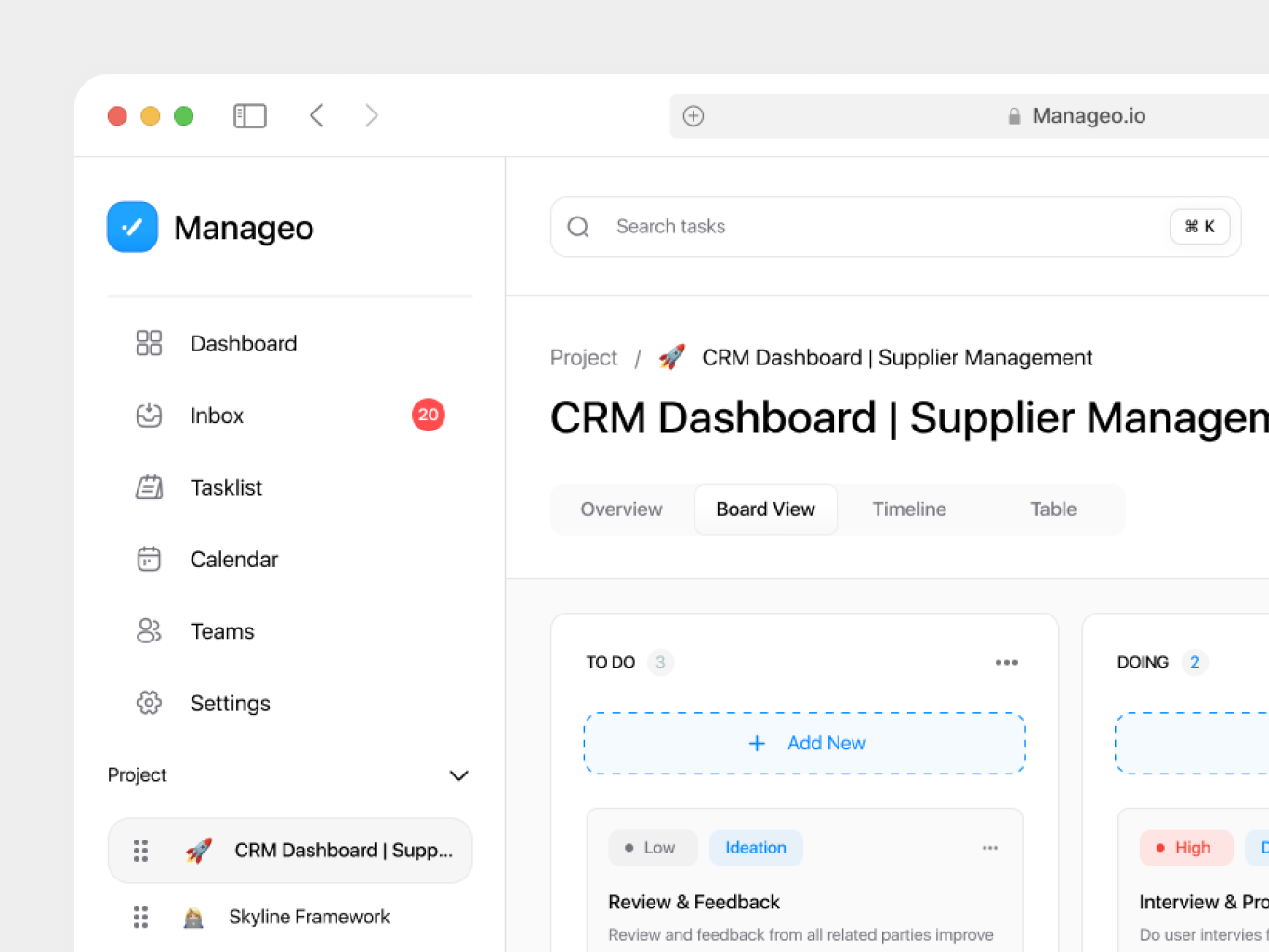The width and height of the screenshot is (1269, 952).
Task: Open the options menu on Review & Feedback card
Action: pyautogui.click(x=990, y=847)
